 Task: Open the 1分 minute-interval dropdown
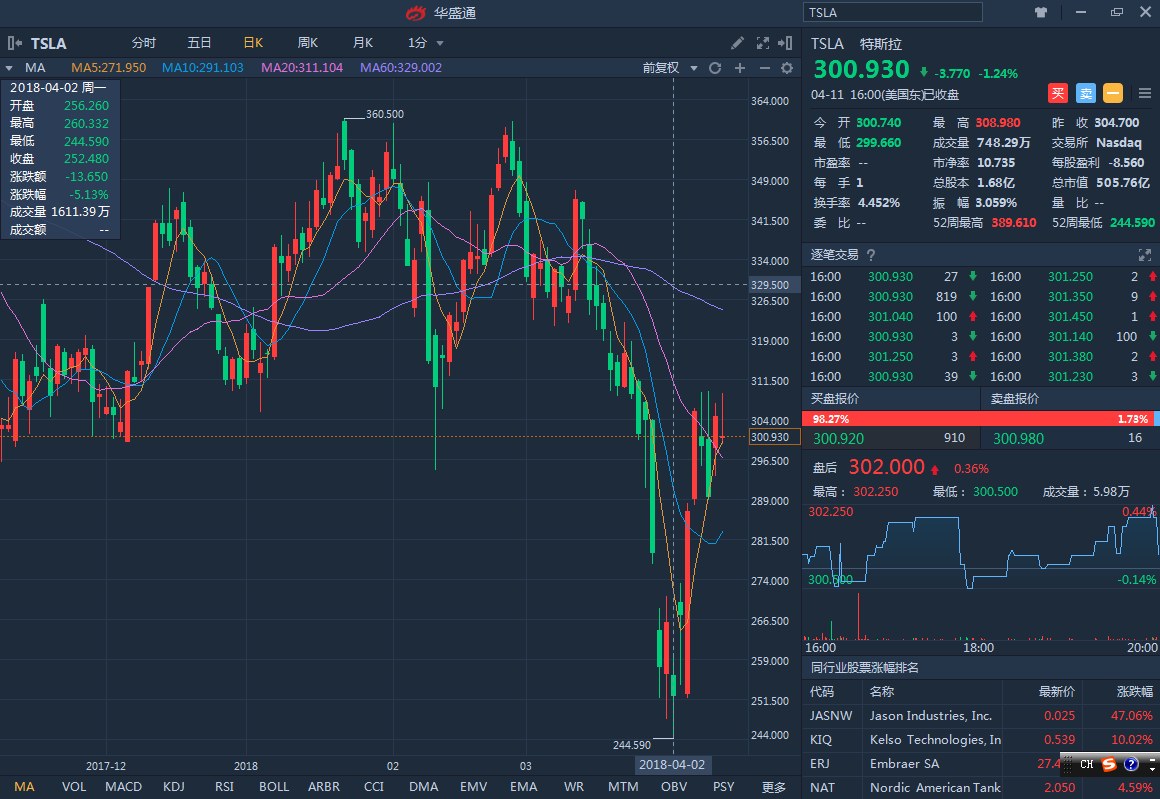(x=425, y=43)
